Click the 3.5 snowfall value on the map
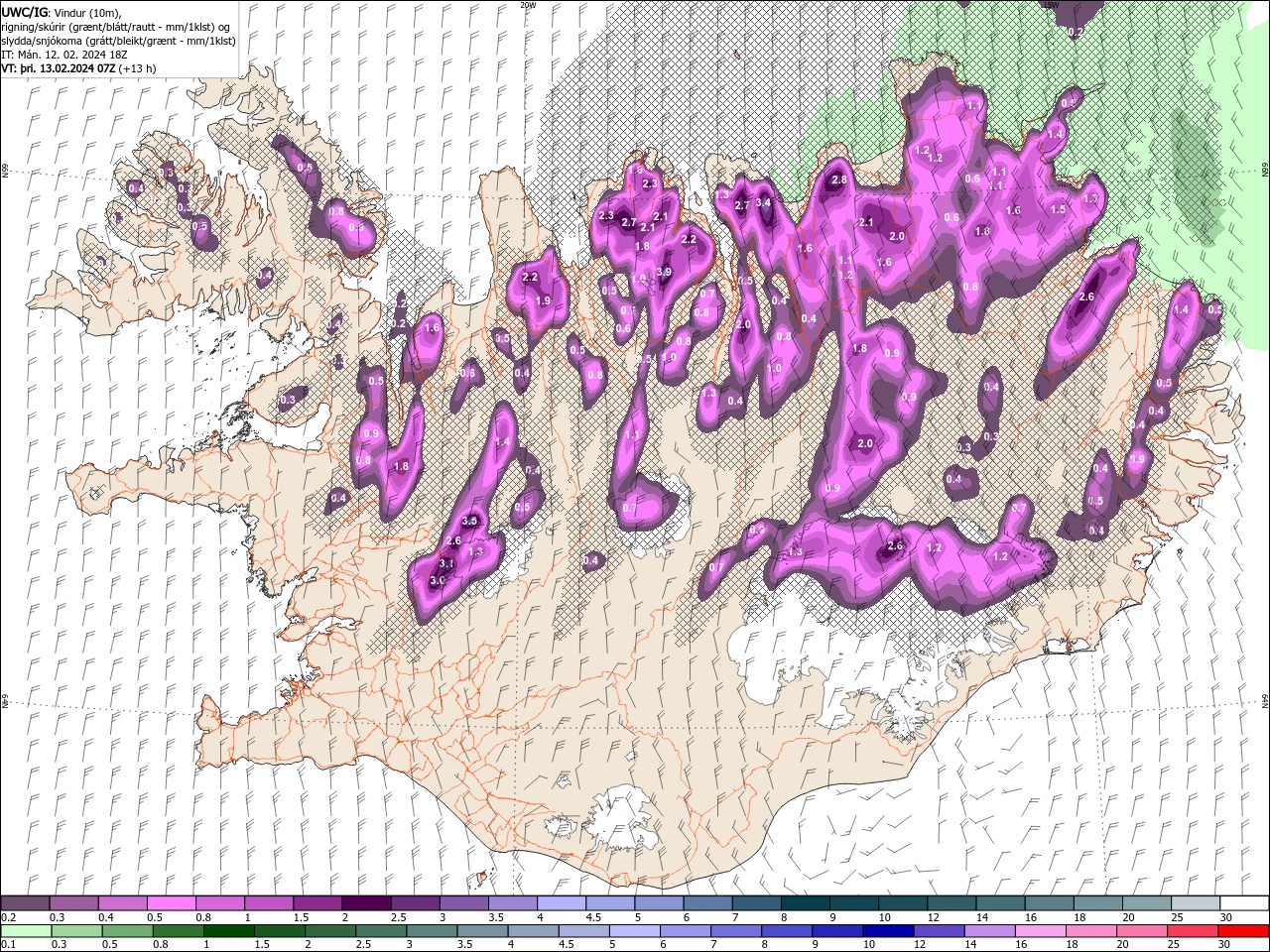Screen dimensions: 1270x952 (x=470, y=521)
